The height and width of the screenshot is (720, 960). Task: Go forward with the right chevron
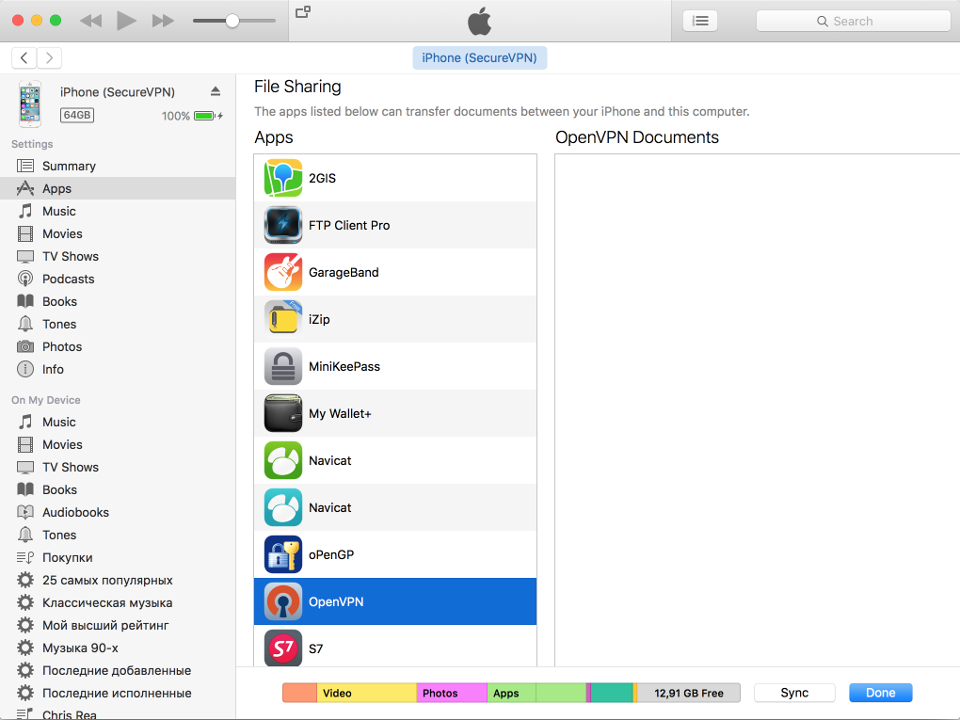pos(49,58)
